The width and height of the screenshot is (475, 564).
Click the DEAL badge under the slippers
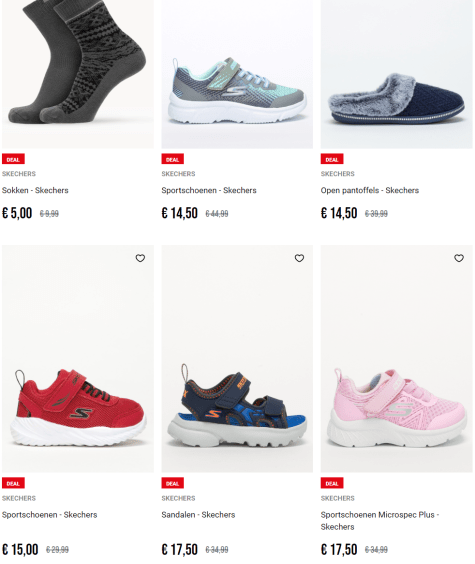click(332, 159)
